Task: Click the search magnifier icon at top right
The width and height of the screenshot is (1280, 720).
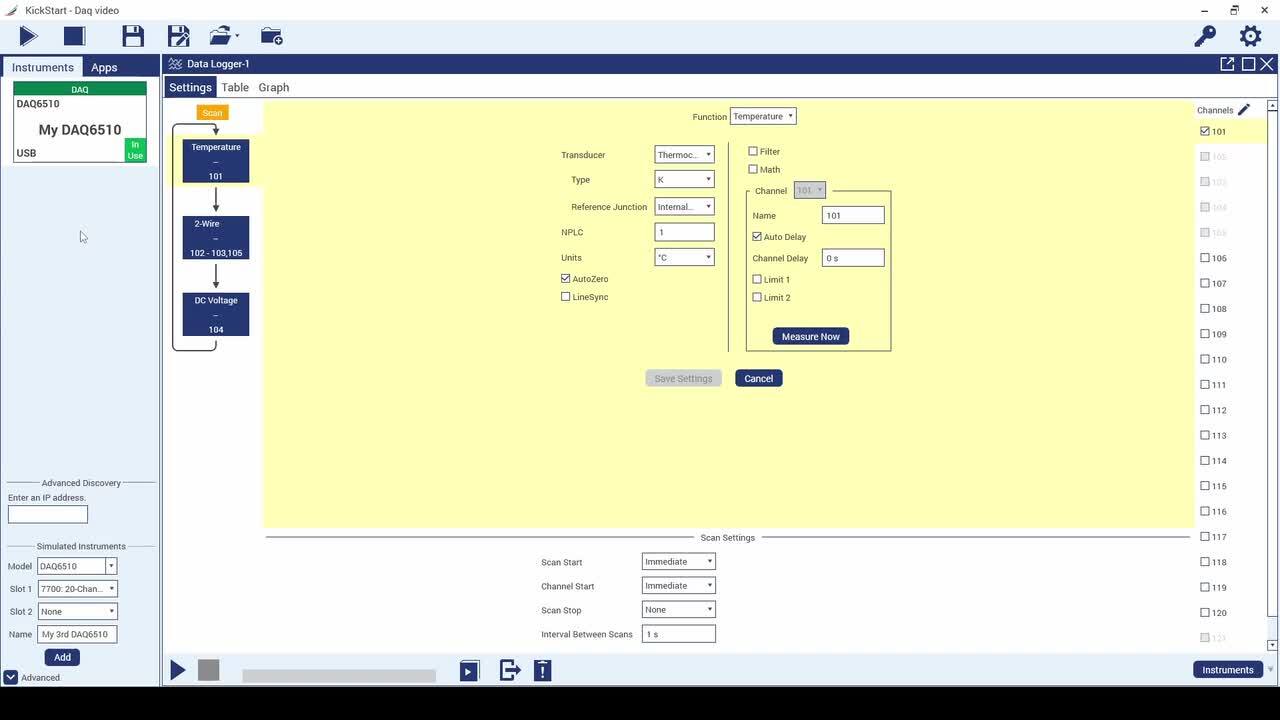Action: [x=1204, y=35]
